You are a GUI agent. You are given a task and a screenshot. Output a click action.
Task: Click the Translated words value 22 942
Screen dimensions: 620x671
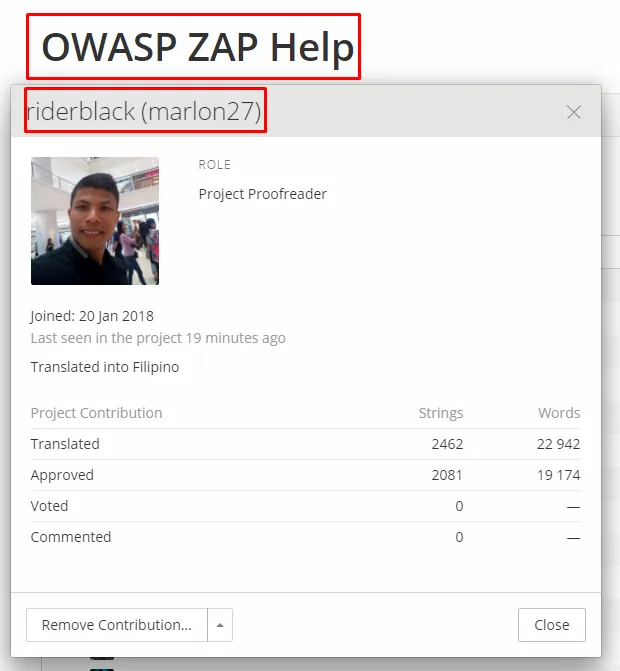[x=558, y=444]
